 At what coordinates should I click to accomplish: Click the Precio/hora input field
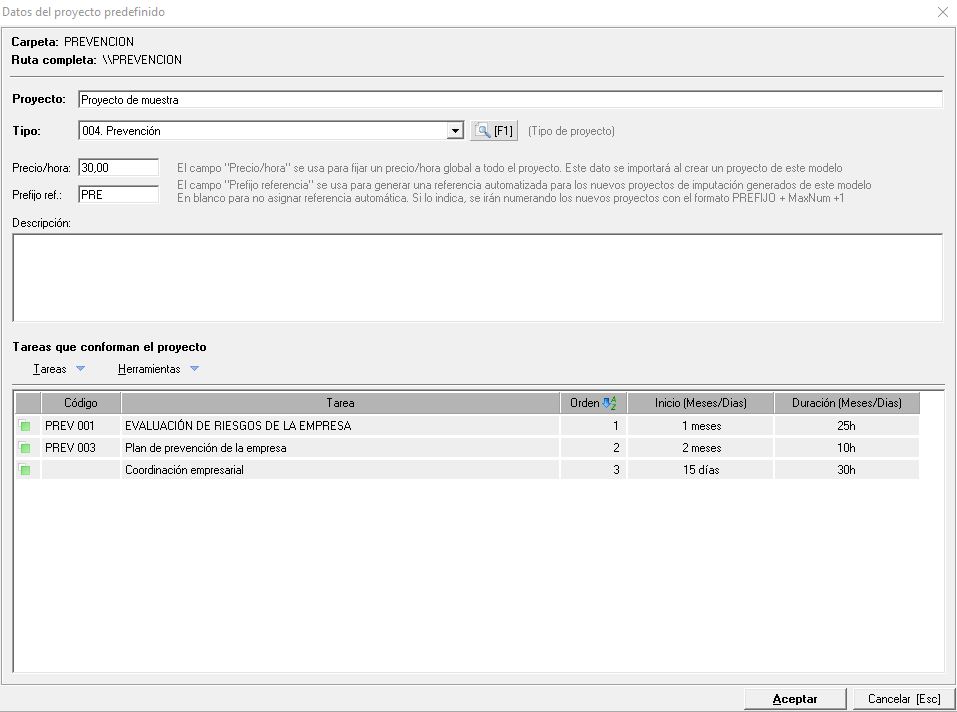click(x=118, y=168)
